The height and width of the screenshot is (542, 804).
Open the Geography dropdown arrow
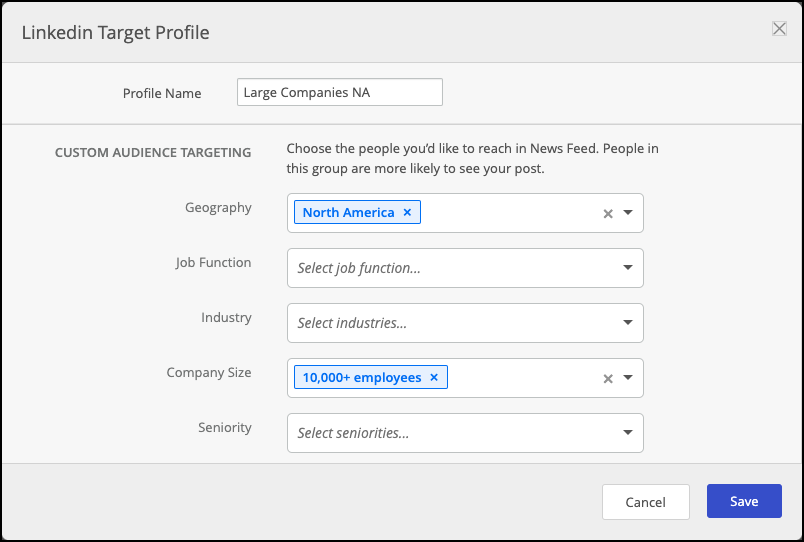pyautogui.click(x=628, y=212)
